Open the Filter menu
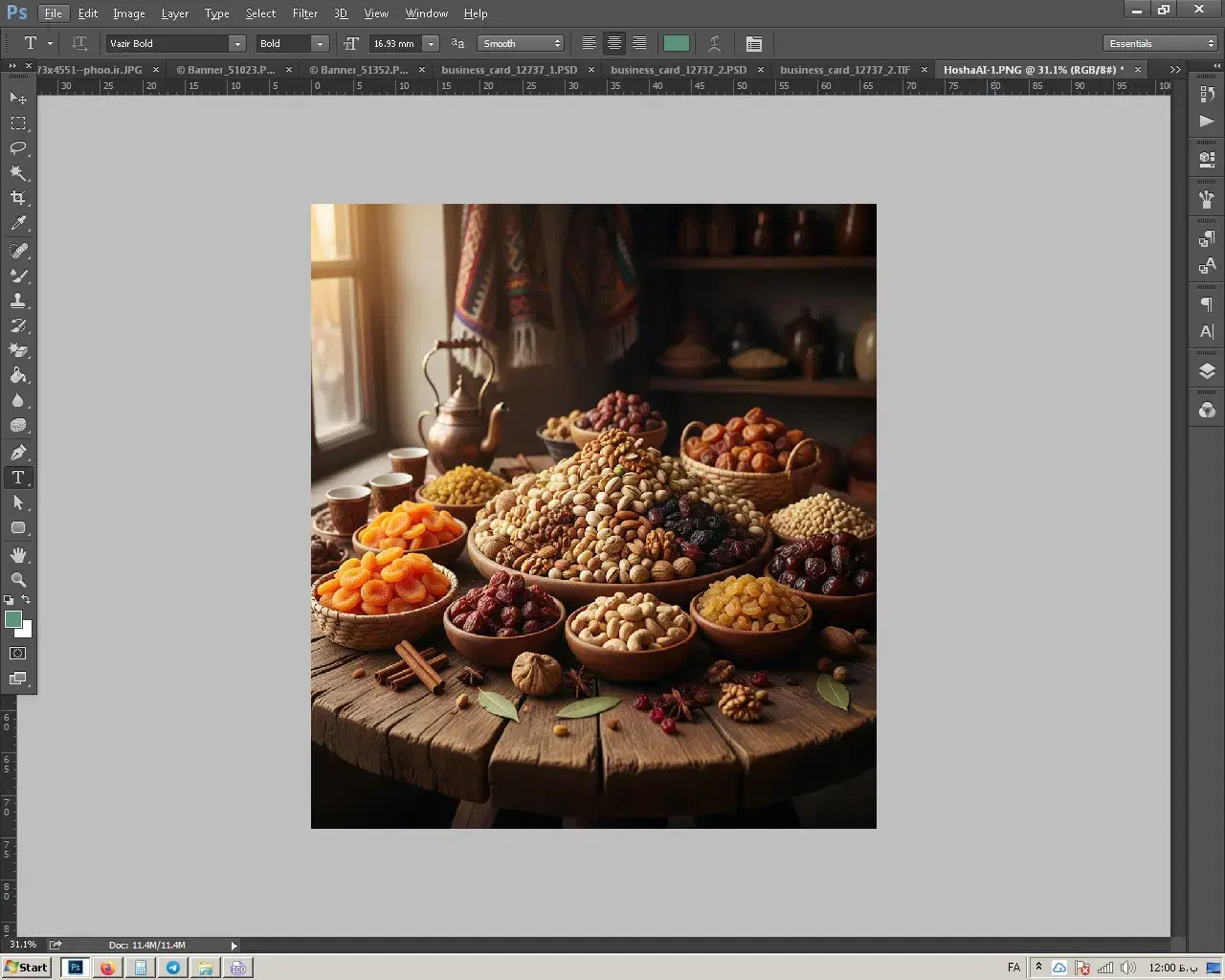The width and height of the screenshot is (1225, 980). (x=304, y=13)
